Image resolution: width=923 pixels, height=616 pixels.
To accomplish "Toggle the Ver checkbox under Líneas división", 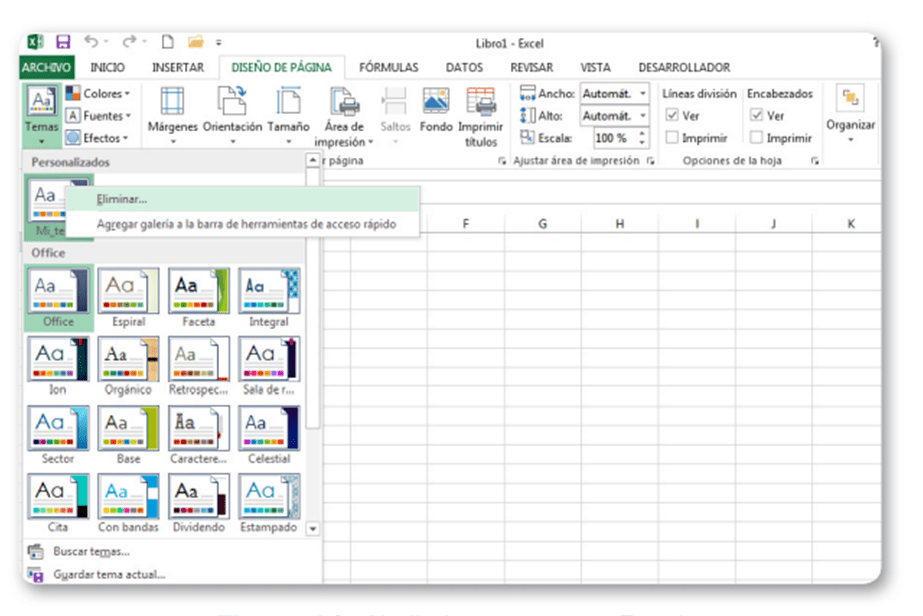I will click(x=673, y=116).
